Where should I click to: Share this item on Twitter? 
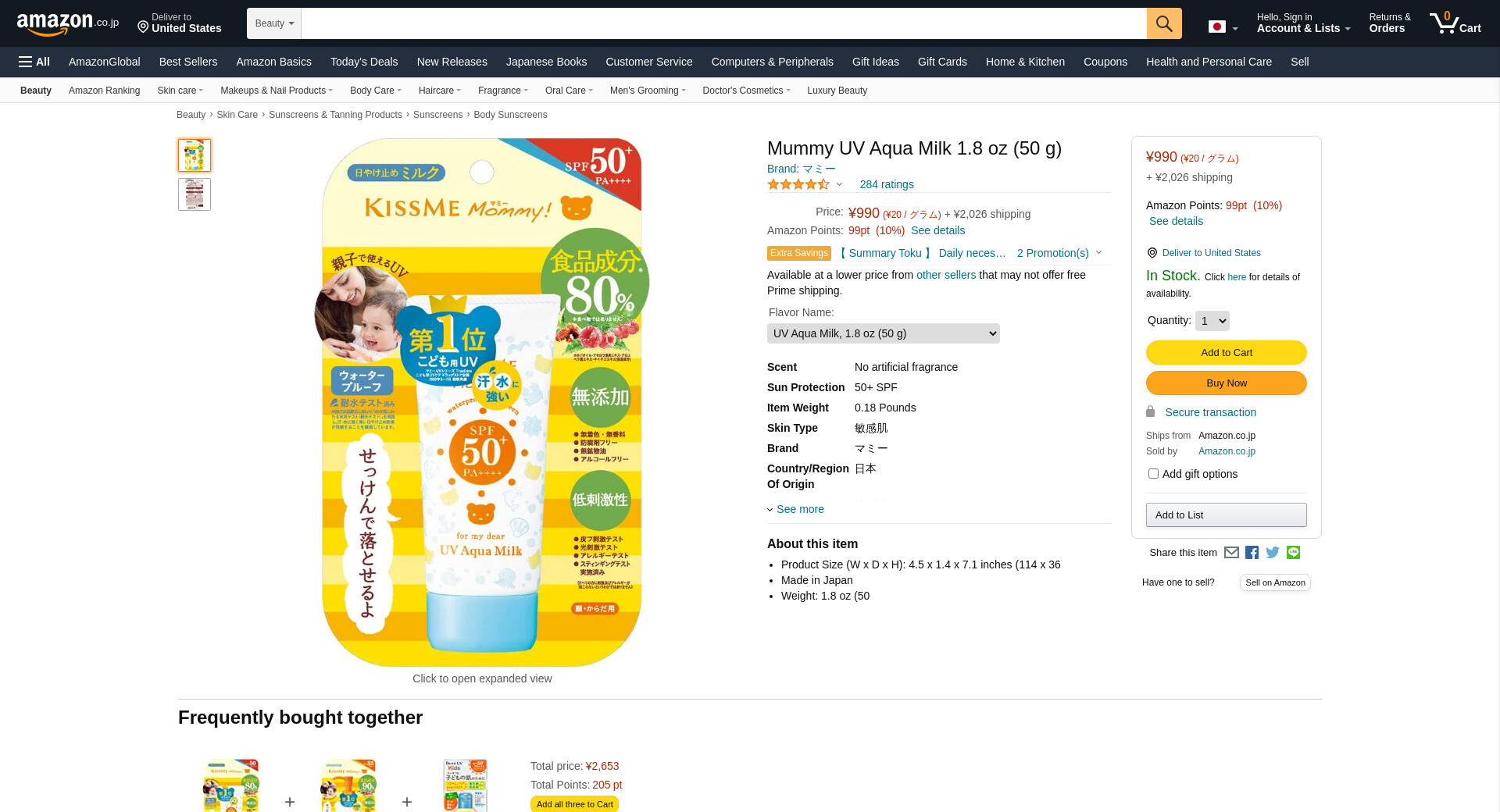[x=1273, y=553]
